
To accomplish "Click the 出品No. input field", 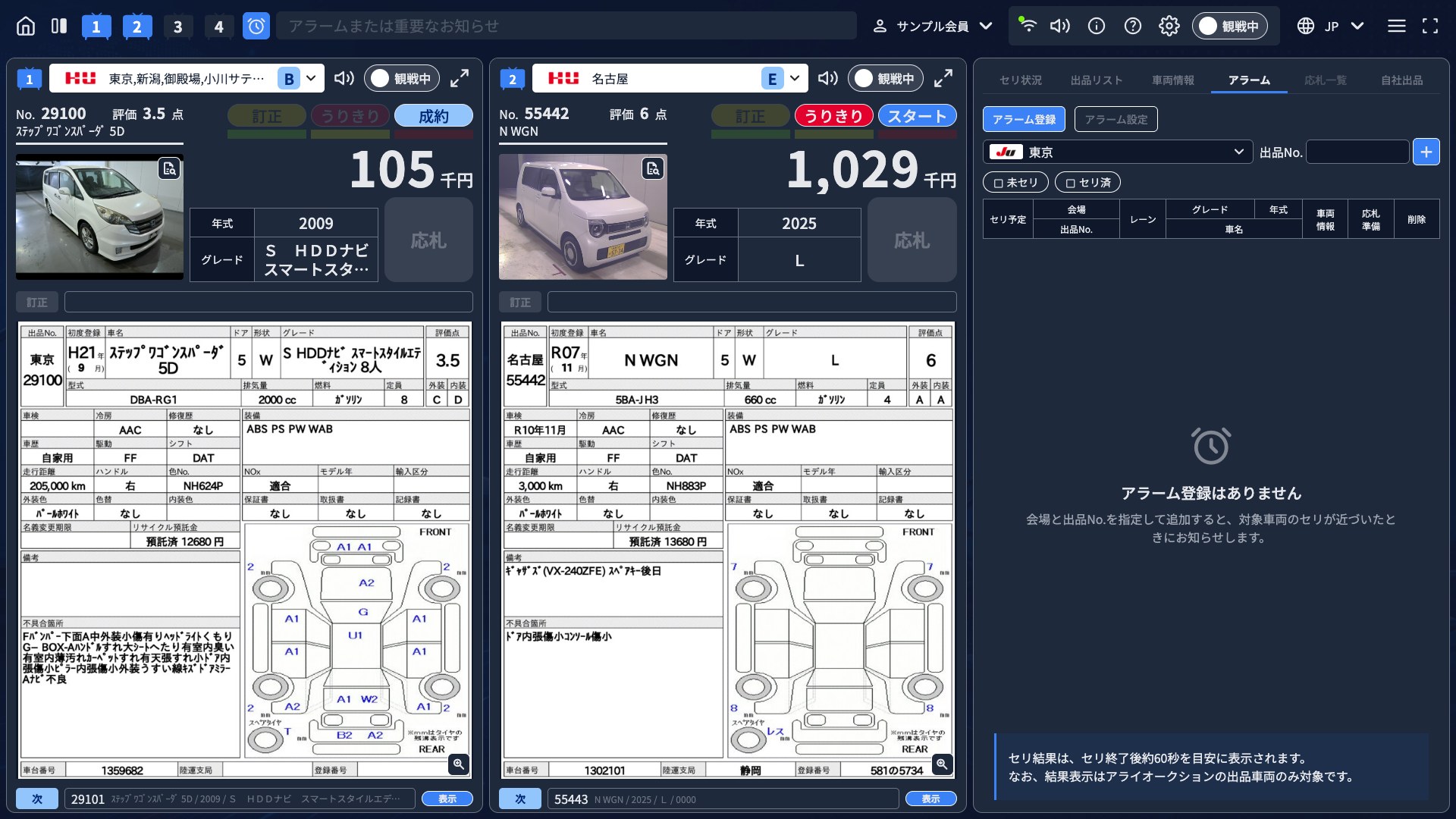I will tap(1357, 152).
